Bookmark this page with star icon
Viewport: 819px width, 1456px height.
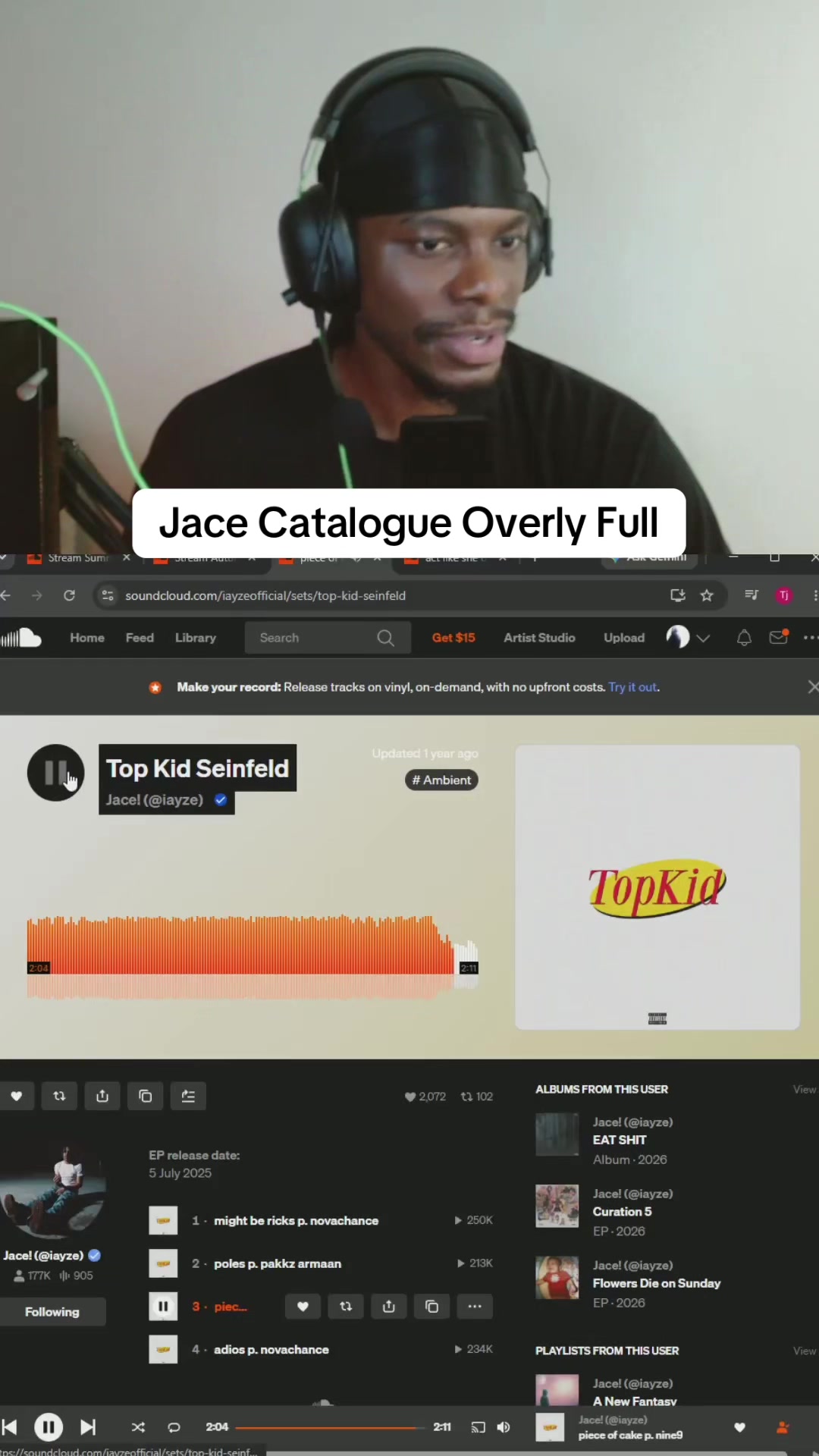coord(707,595)
